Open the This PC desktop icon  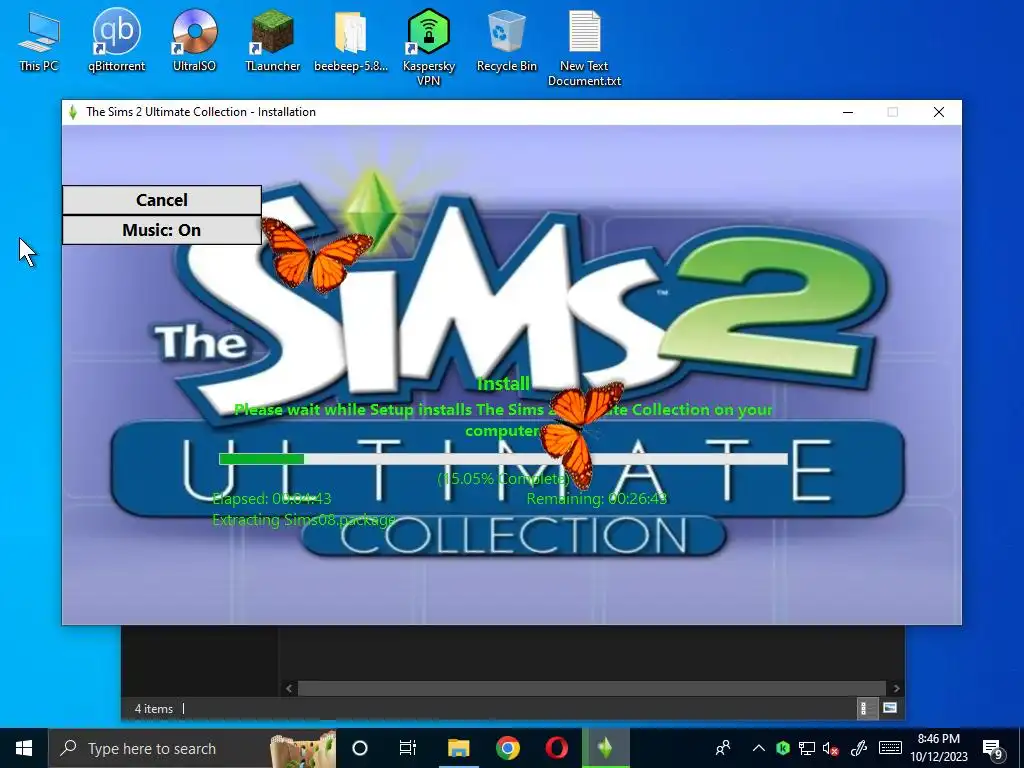39,42
